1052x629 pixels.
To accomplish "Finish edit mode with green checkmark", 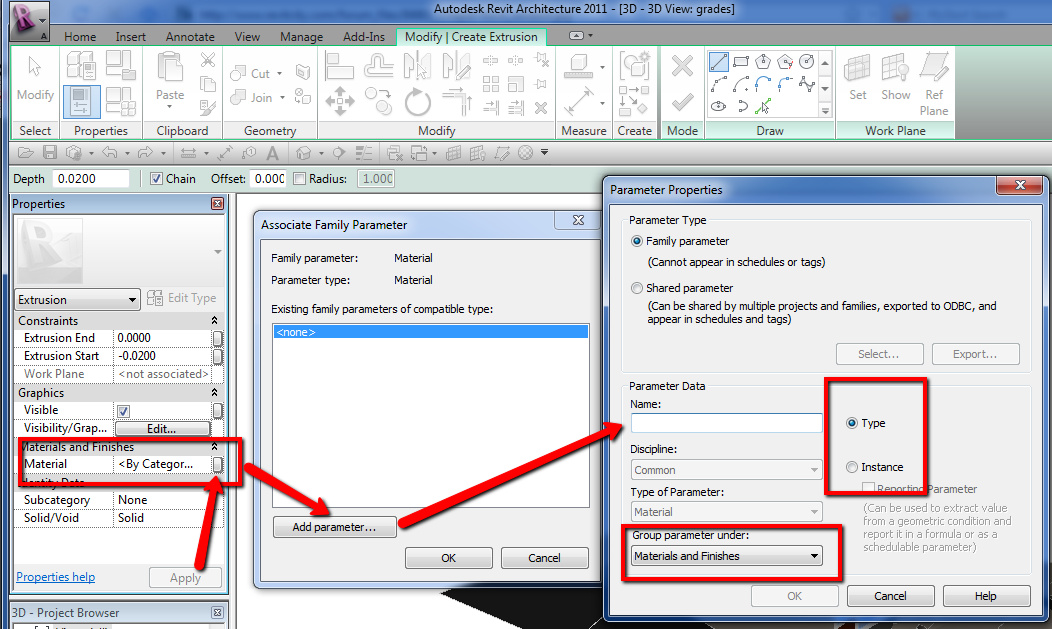I will click(x=682, y=103).
